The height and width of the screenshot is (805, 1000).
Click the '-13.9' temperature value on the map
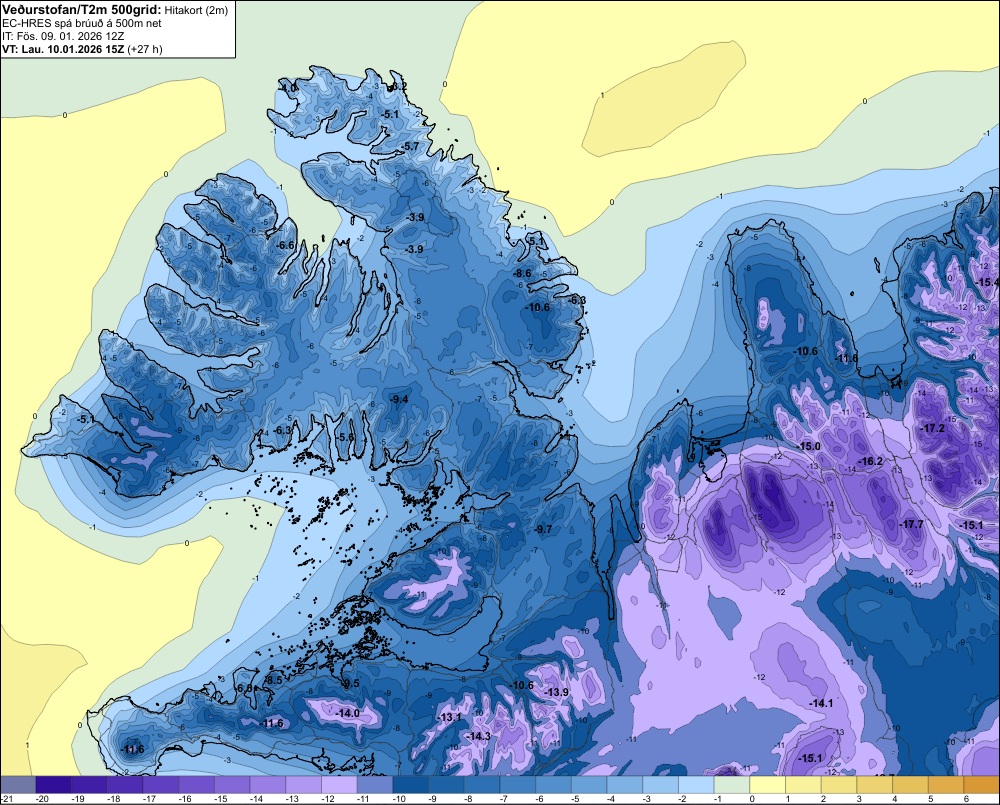click(557, 692)
